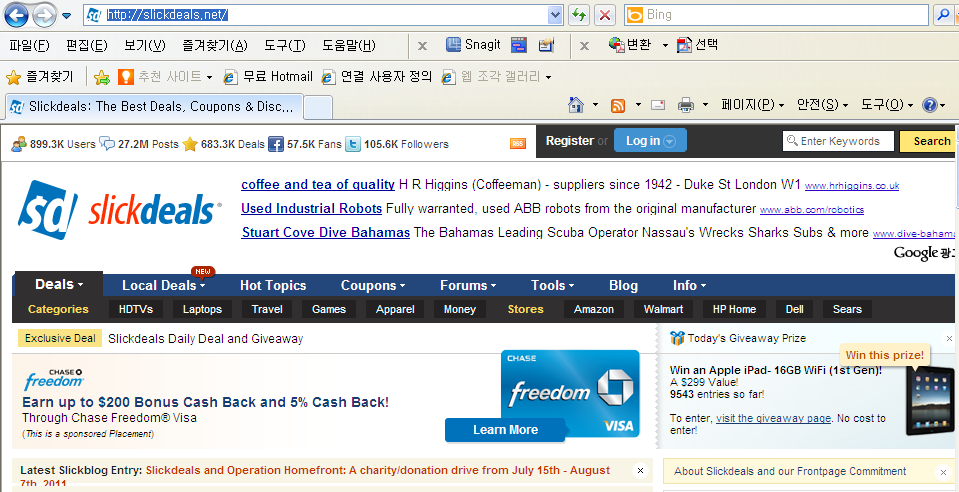Open the 보기(V) menu
This screenshot has width=959, height=492.
tap(144, 45)
